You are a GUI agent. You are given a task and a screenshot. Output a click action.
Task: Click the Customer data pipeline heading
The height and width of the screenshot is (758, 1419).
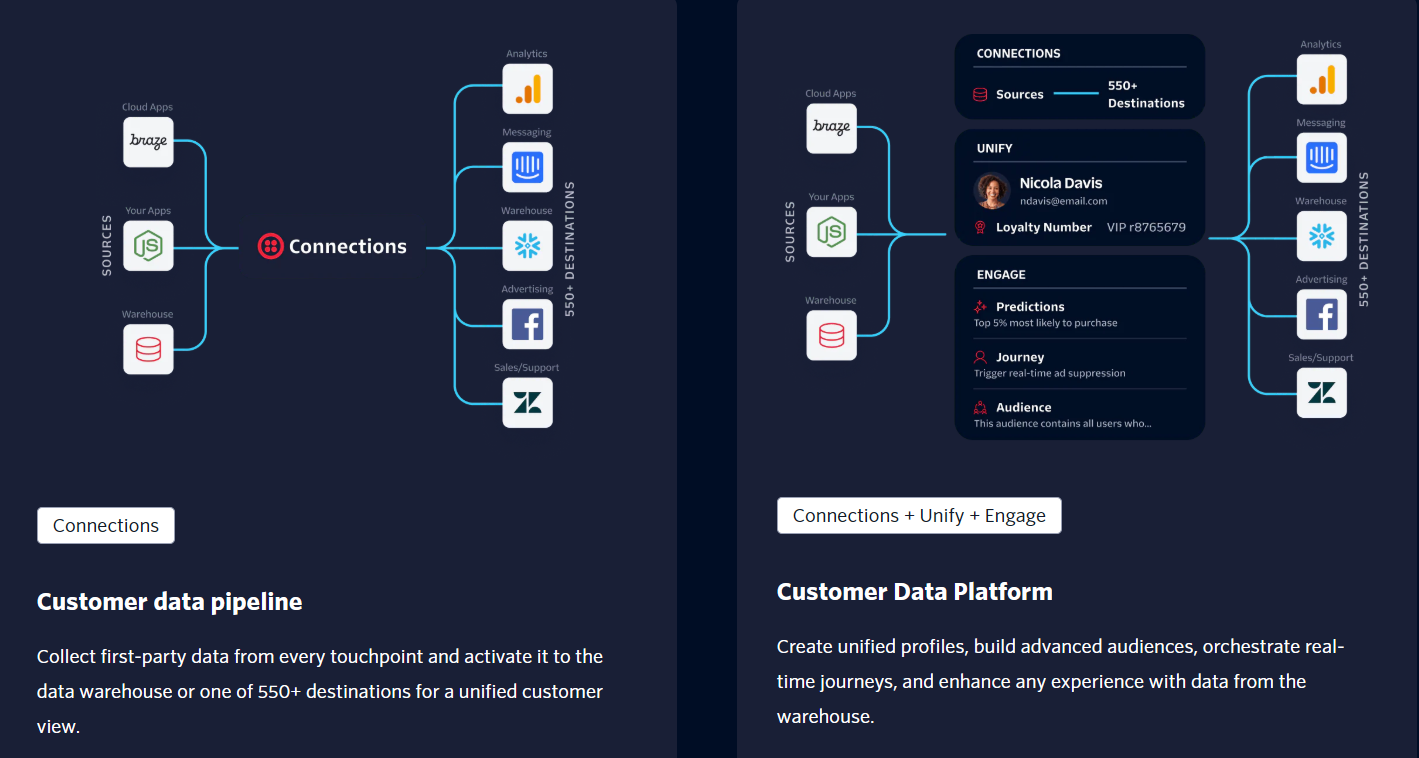point(170,602)
